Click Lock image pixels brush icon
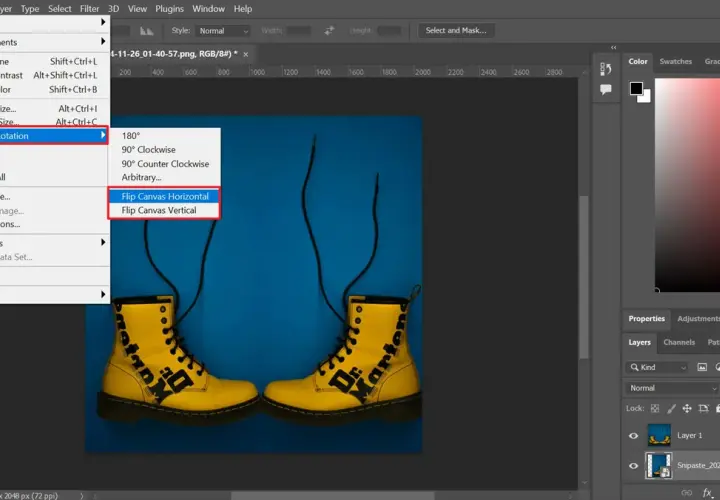720x500 pixels. (x=671, y=408)
